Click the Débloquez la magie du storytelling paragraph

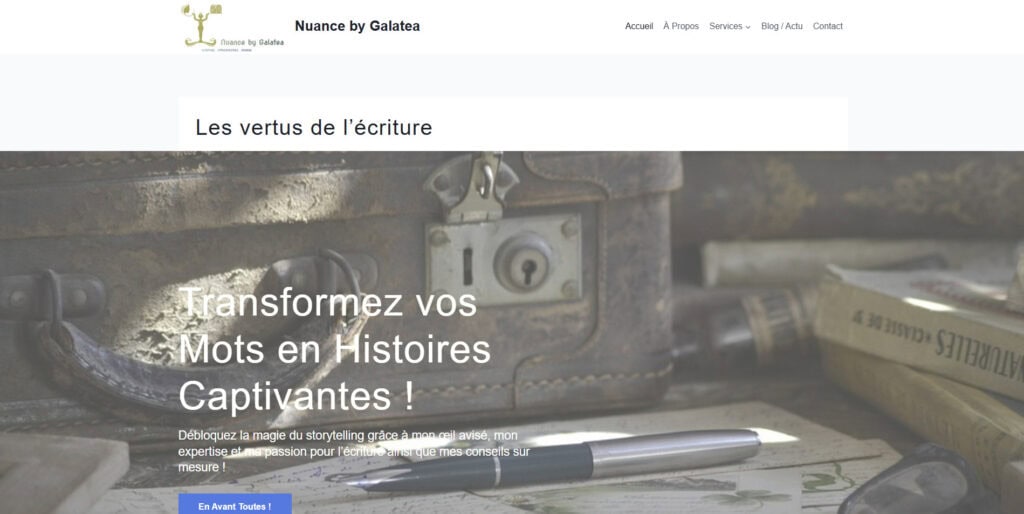click(x=353, y=451)
